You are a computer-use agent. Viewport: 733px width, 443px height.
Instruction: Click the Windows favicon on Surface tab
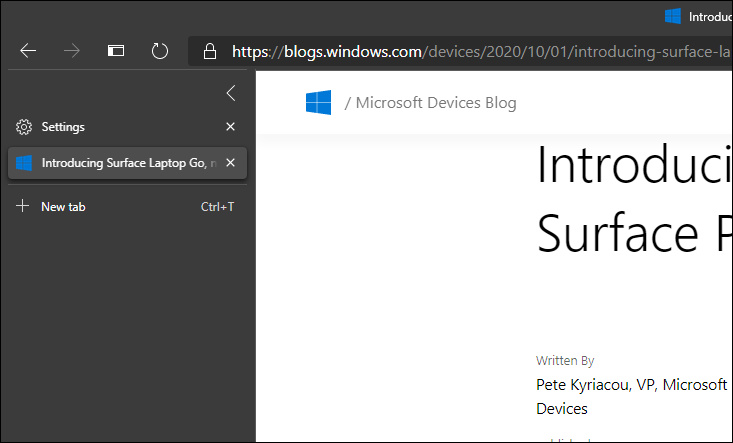click(24, 163)
